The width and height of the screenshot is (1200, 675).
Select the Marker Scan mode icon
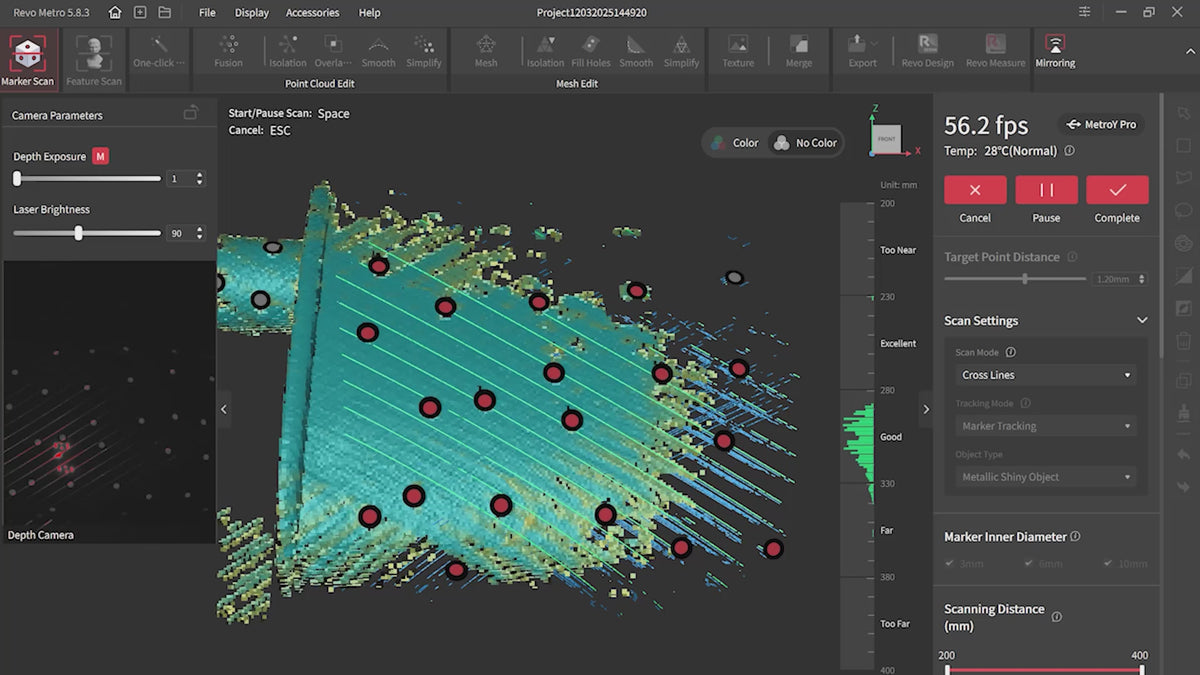28,54
